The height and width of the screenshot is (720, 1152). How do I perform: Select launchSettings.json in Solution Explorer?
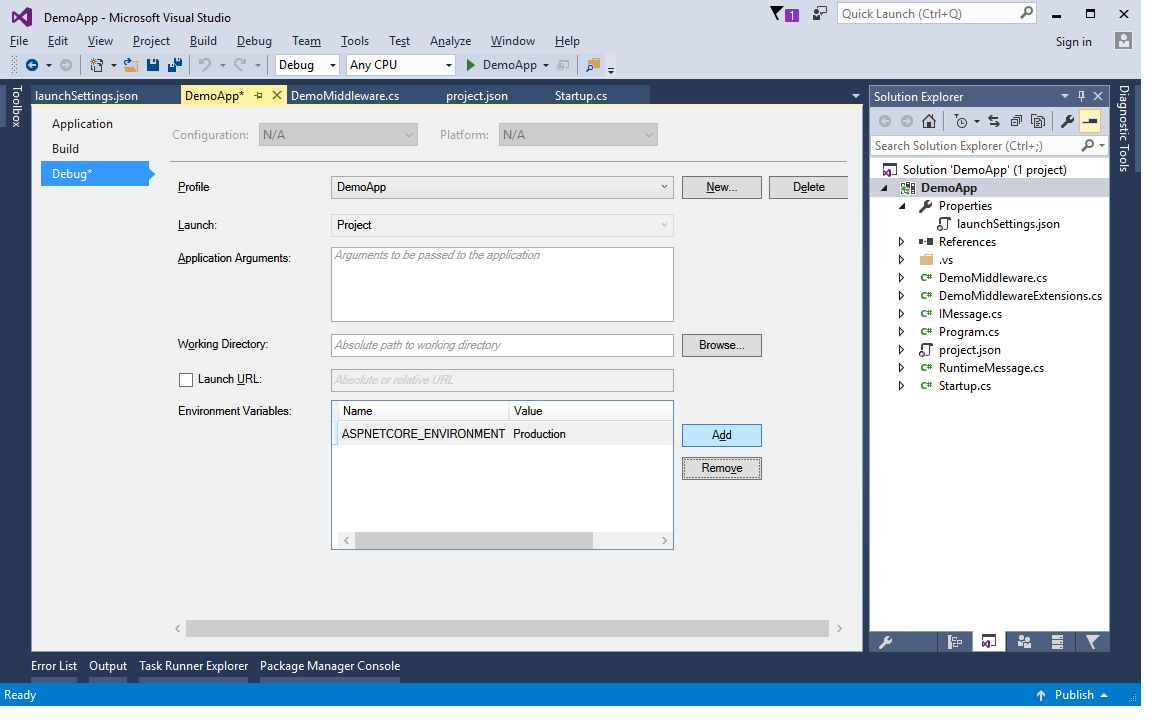(1008, 224)
